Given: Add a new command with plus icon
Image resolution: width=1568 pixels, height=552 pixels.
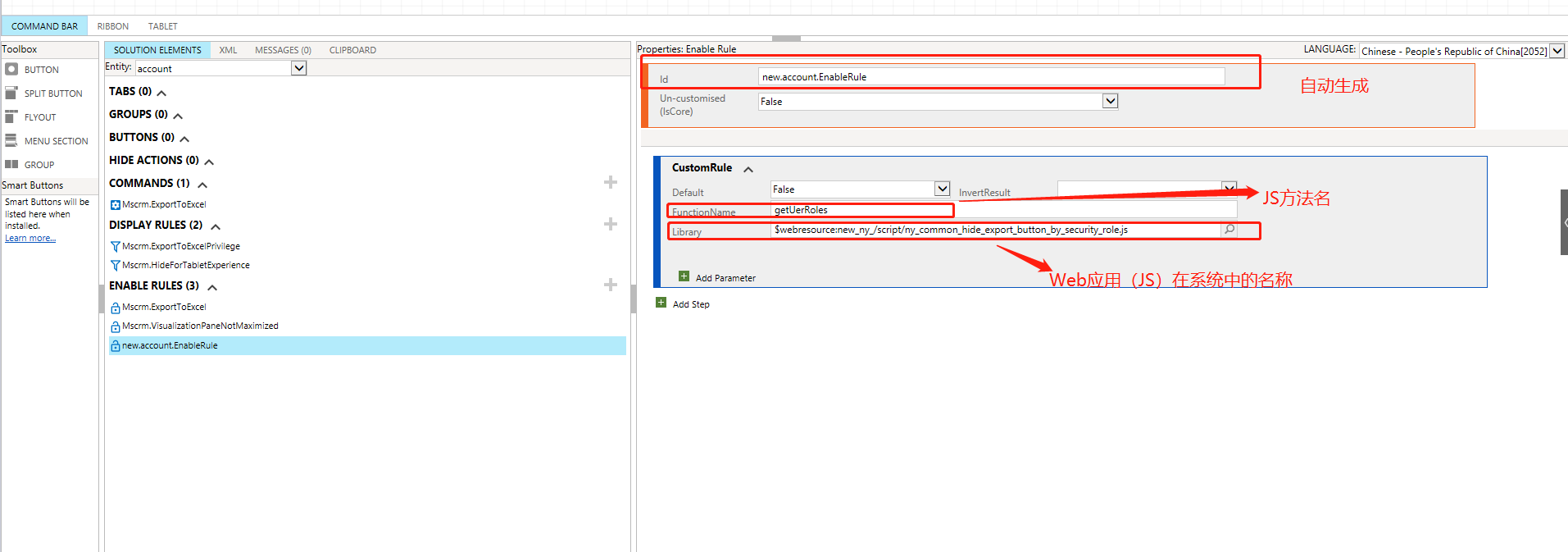Looking at the screenshot, I should point(611,182).
